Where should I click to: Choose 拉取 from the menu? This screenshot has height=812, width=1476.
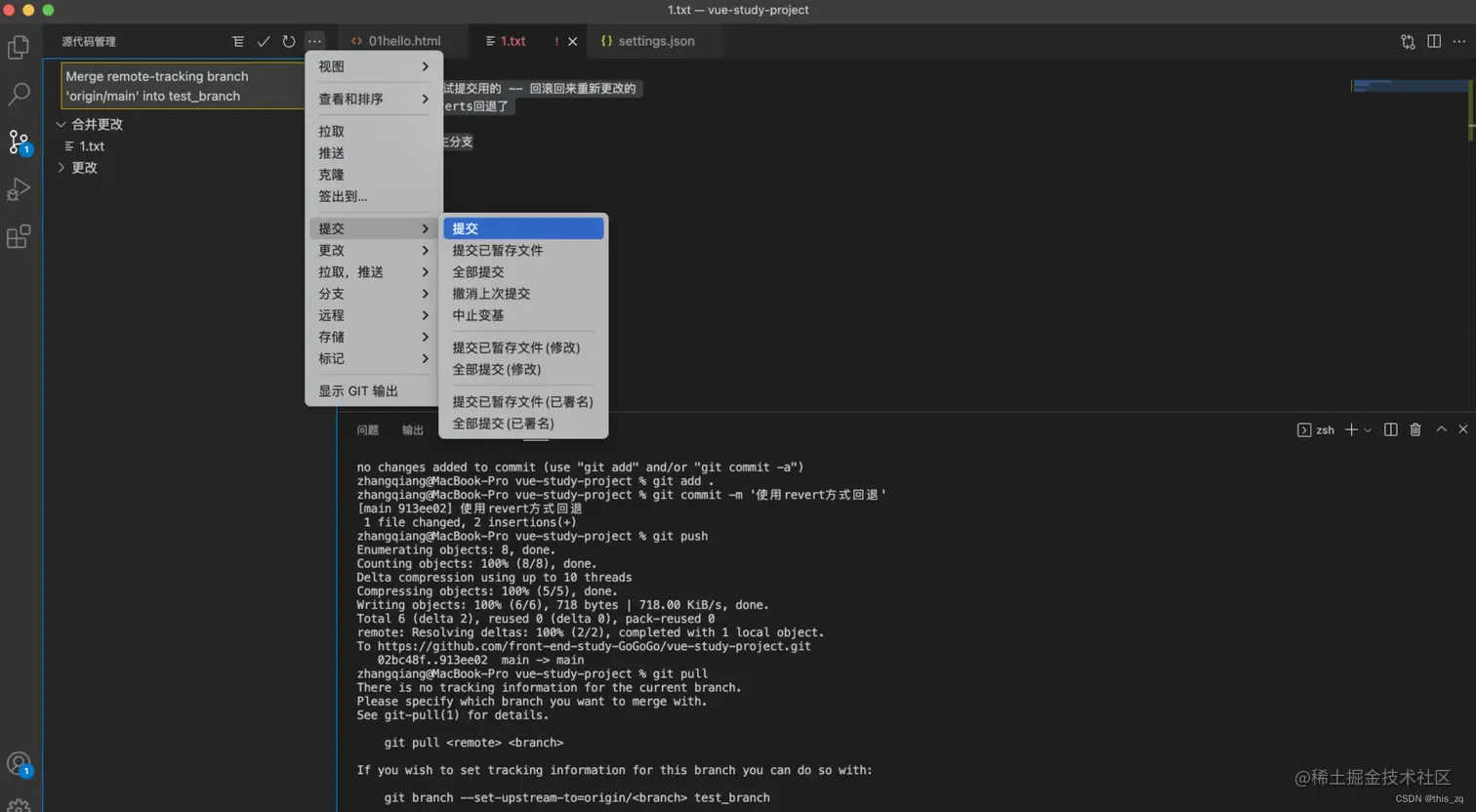(x=374, y=131)
